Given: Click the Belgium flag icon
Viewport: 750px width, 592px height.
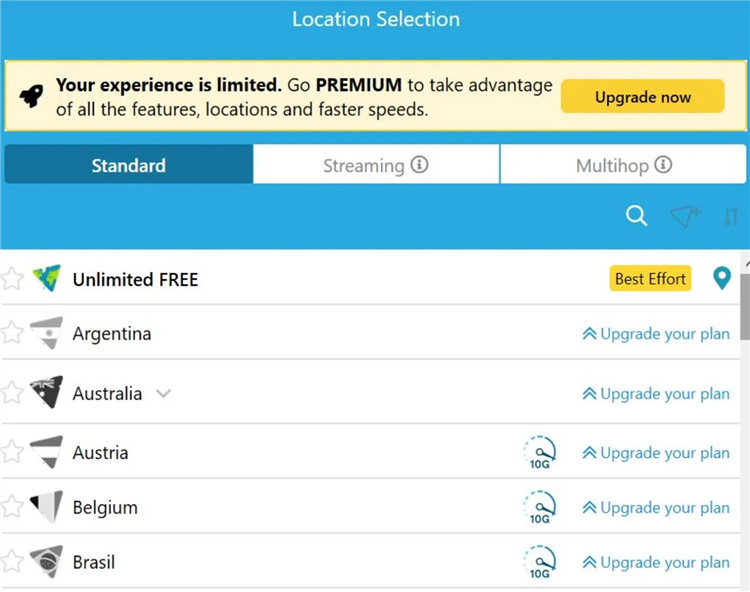Looking at the screenshot, I should [x=46, y=506].
